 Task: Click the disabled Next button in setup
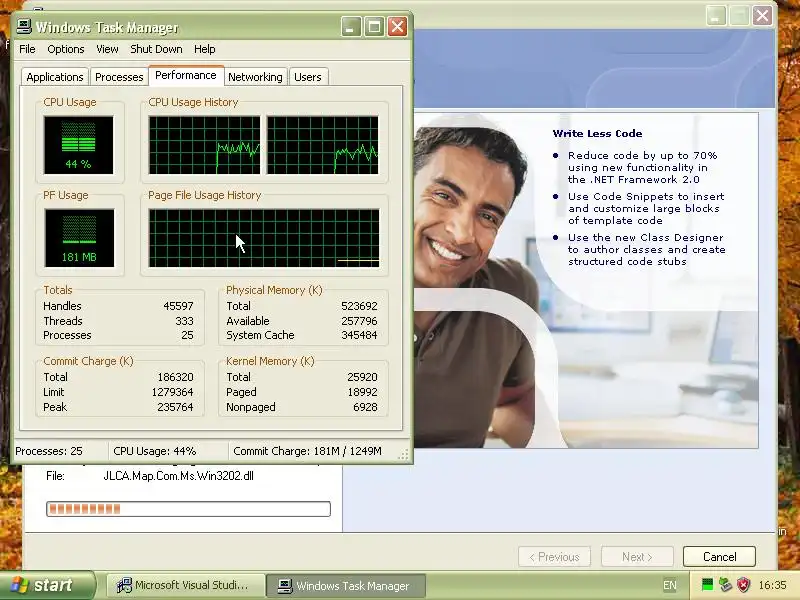[637, 557]
